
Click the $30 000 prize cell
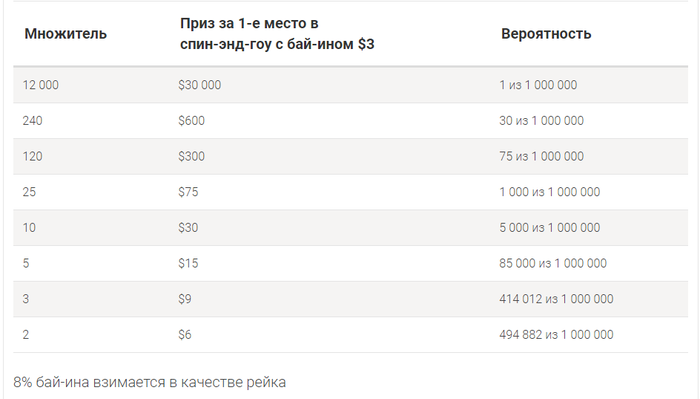click(200, 85)
